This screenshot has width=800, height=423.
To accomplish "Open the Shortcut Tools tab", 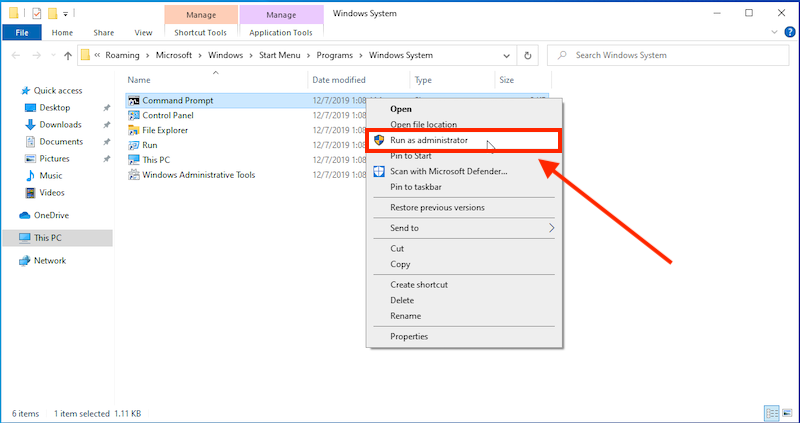I will tap(201, 33).
